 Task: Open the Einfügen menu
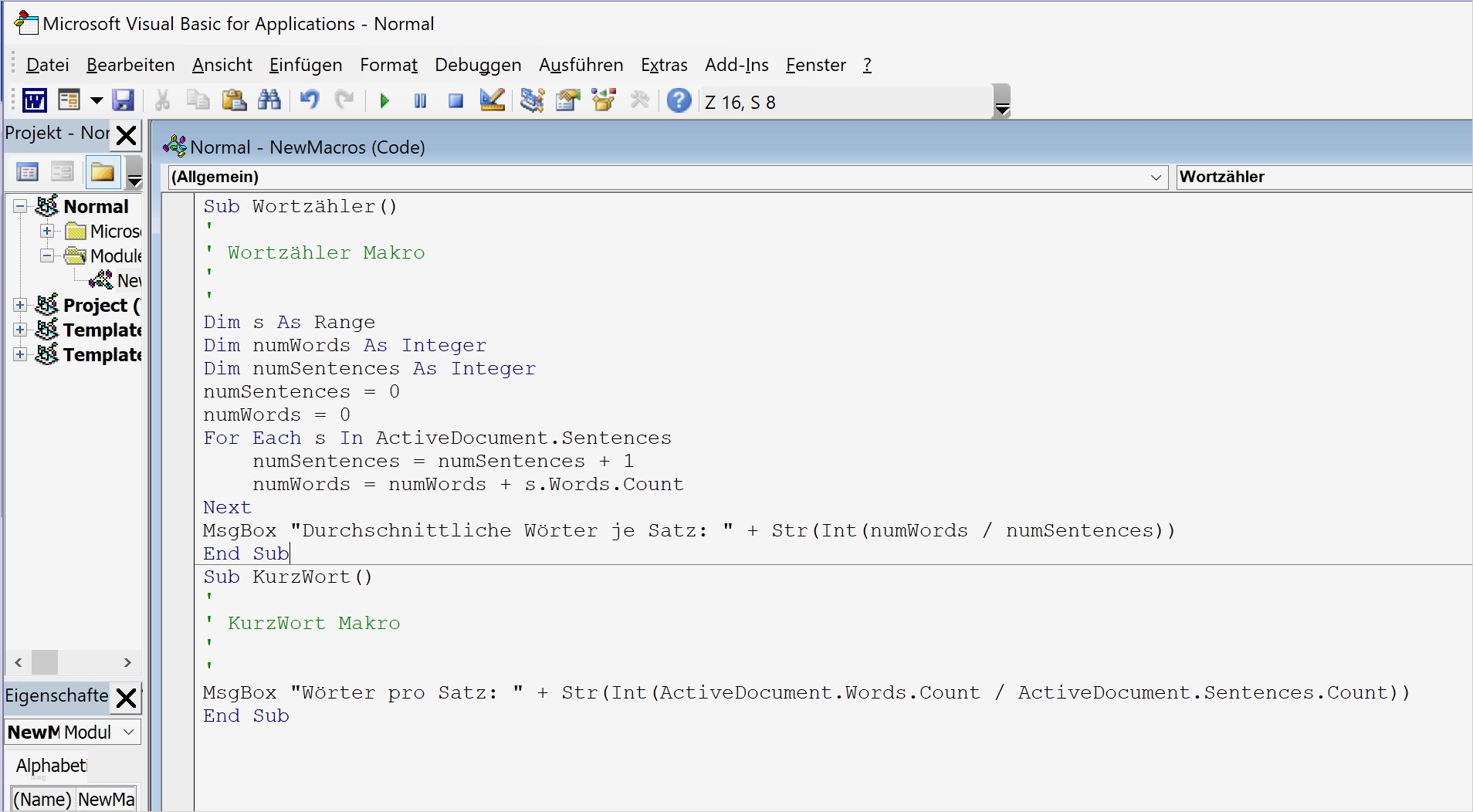pyautogui.click(x=306, y=65)
